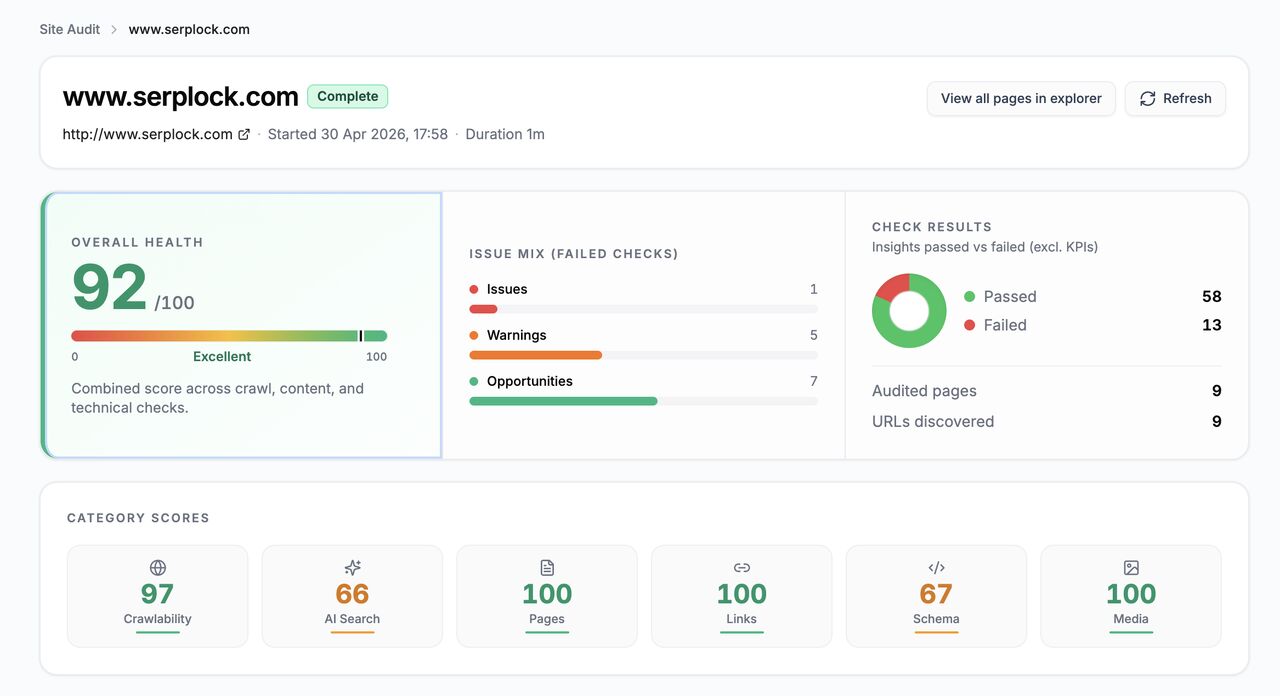Click the Refresh button
This screenshot has height=696, width=1280.
(1175, 98)
